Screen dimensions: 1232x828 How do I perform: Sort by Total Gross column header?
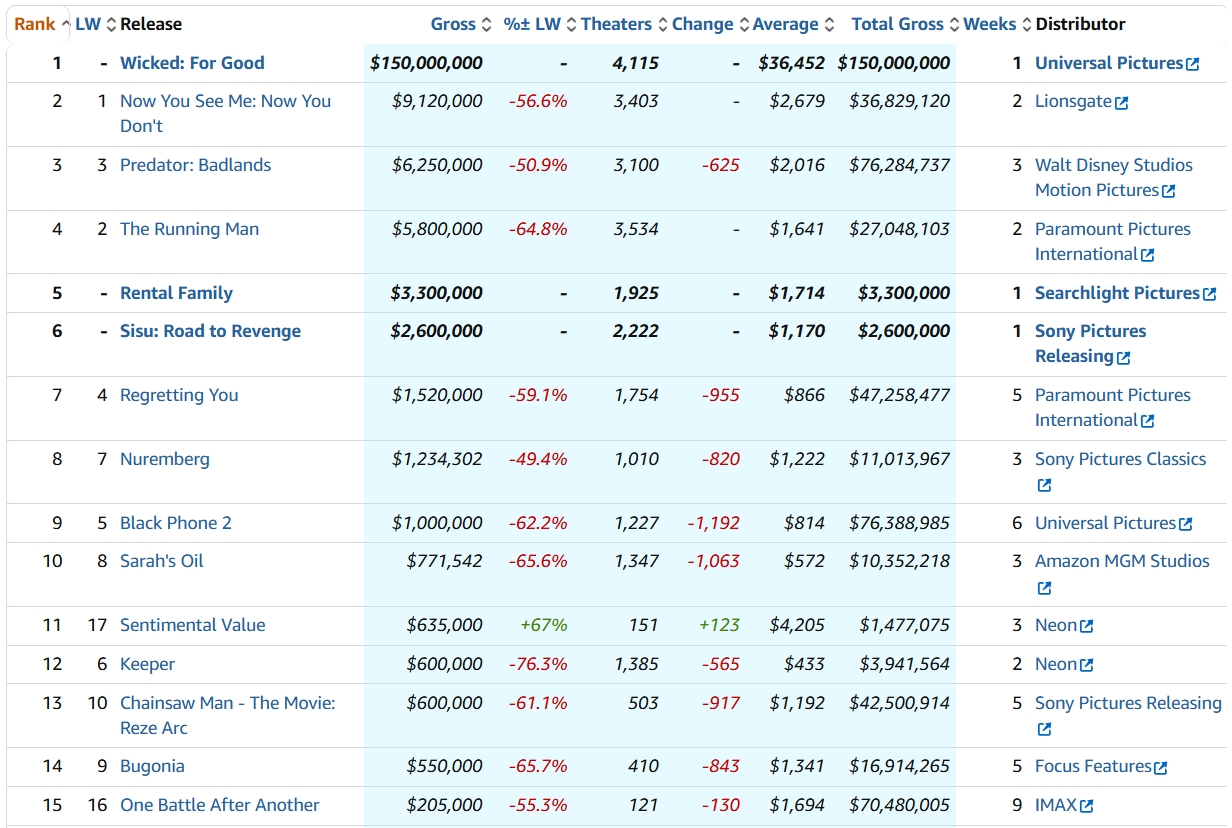[897, 24]
